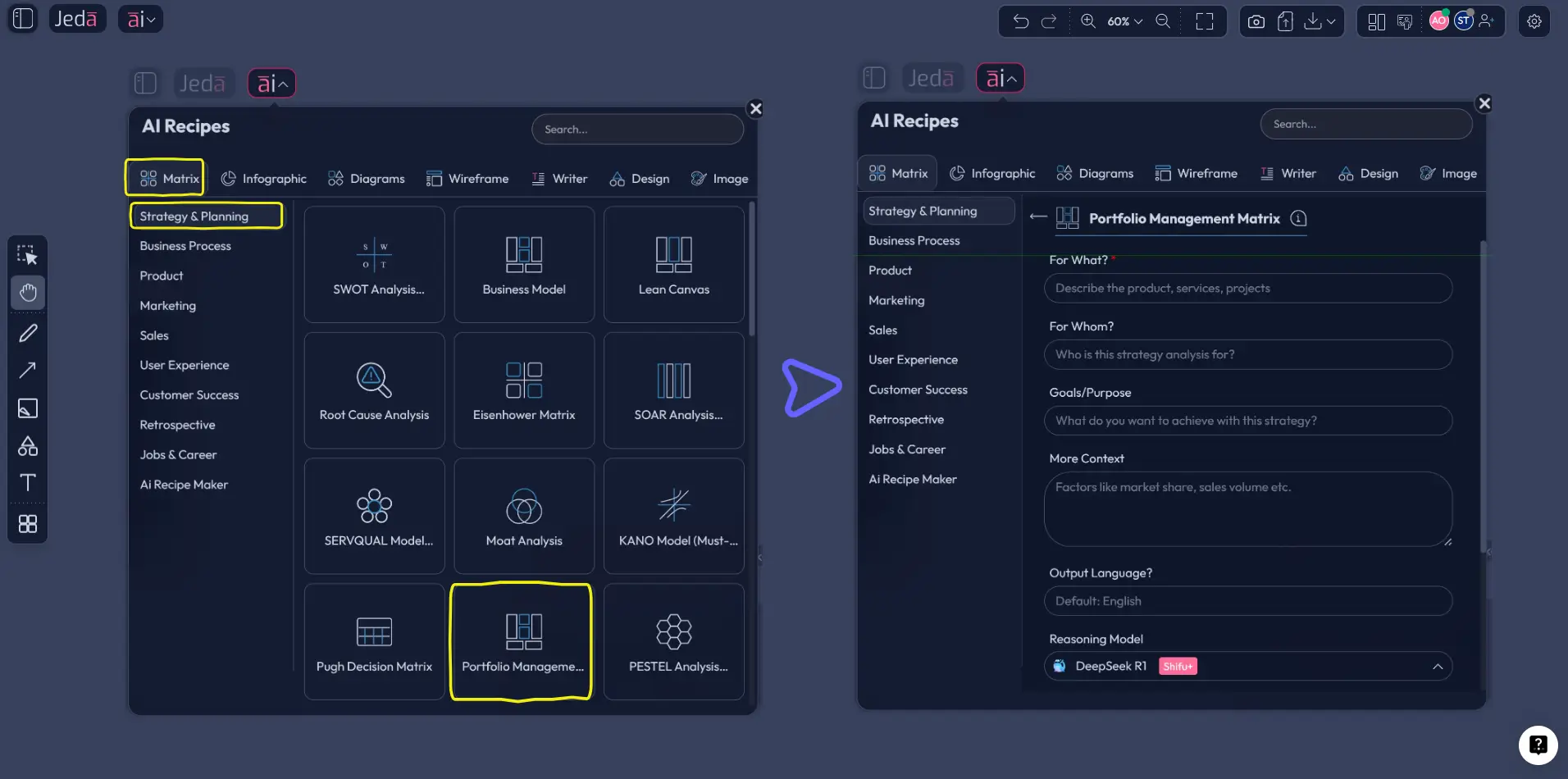The height and width of the screenshot is (779, 1568).
Task: Click the 'Describe the product, services, projects' field
Action: click(x=1247, y=288)
